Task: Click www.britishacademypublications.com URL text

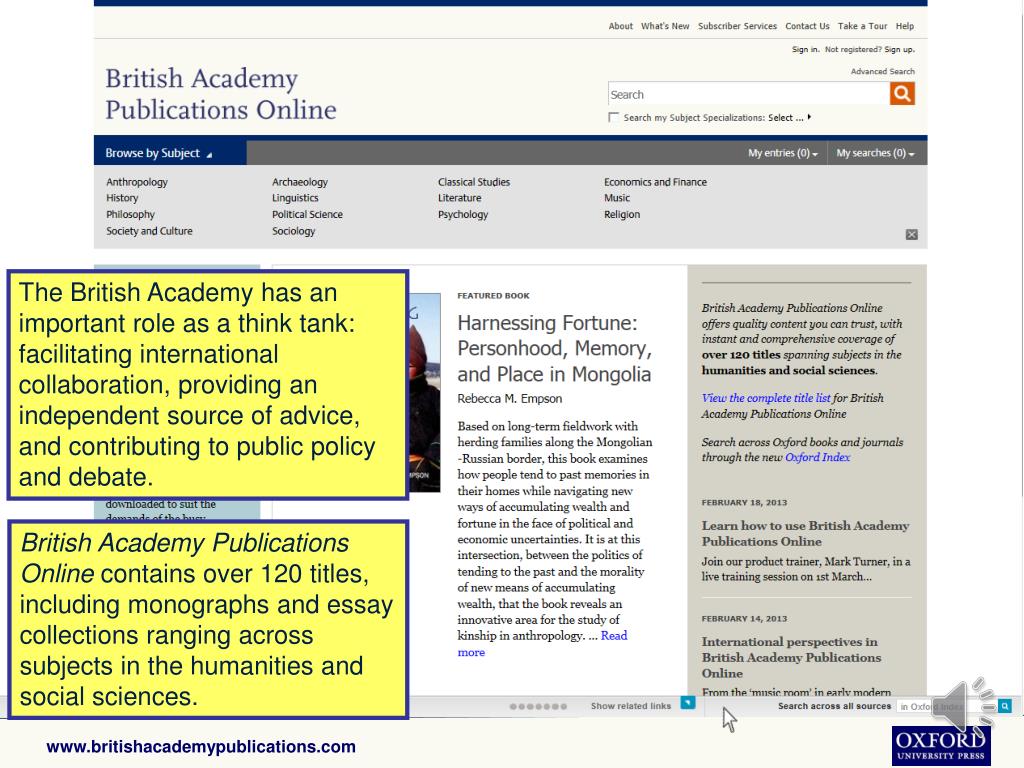Action: 201,746
